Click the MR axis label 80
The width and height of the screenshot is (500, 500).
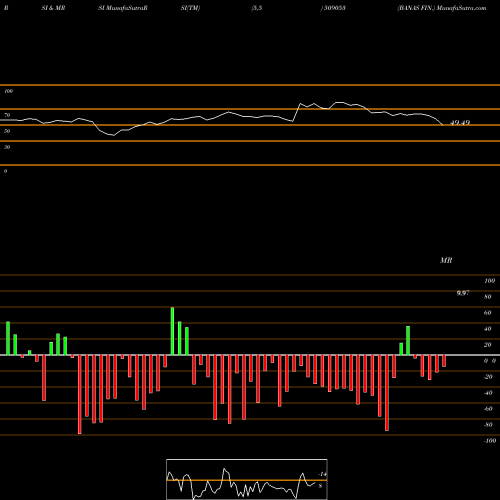coord(488,297)
